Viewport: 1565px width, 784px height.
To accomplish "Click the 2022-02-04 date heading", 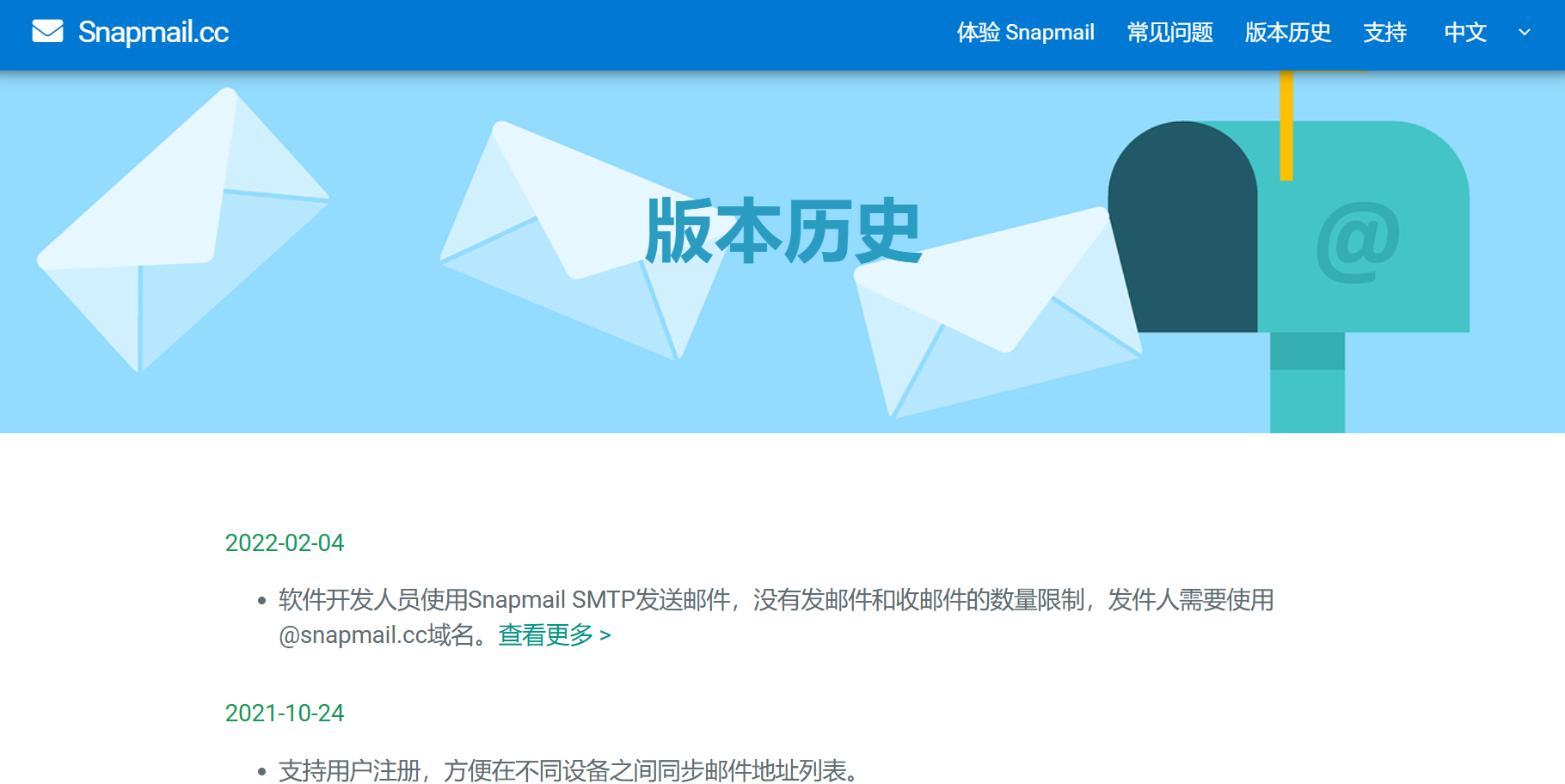I will coord(285,542).
